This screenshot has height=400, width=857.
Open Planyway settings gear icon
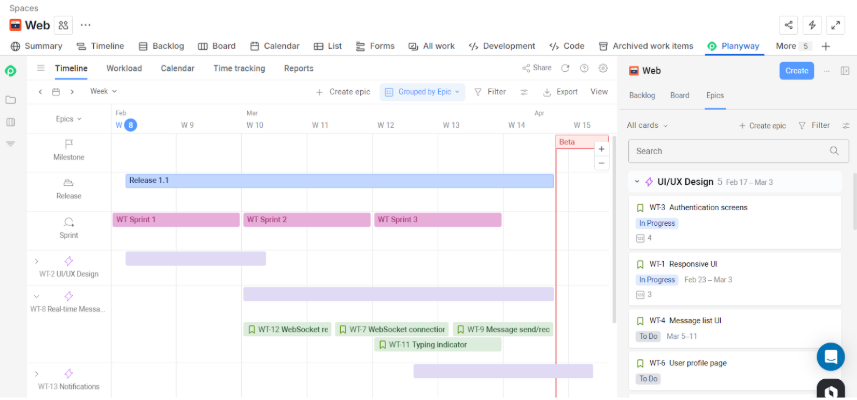pyautogui.click(x=603, y=68)
